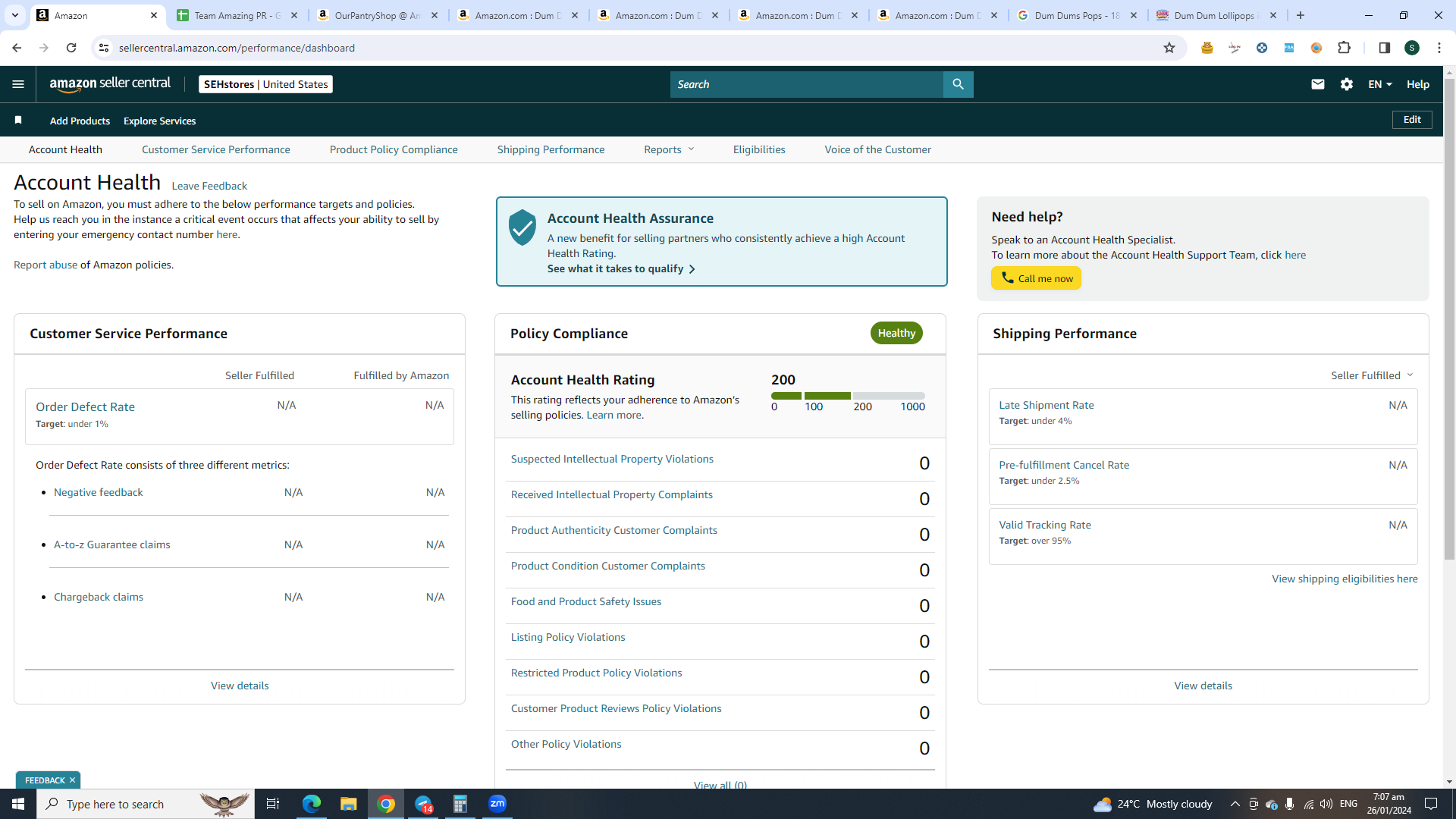Open Food and Product Safety Issues
Image resolution: width=1456 pixels, height=819 pixels.
point(585,601)
